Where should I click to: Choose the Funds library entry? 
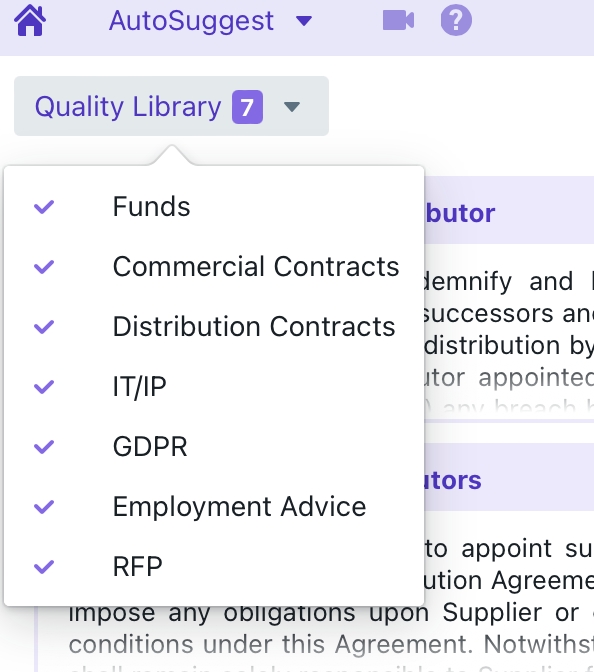click(151, 207)
